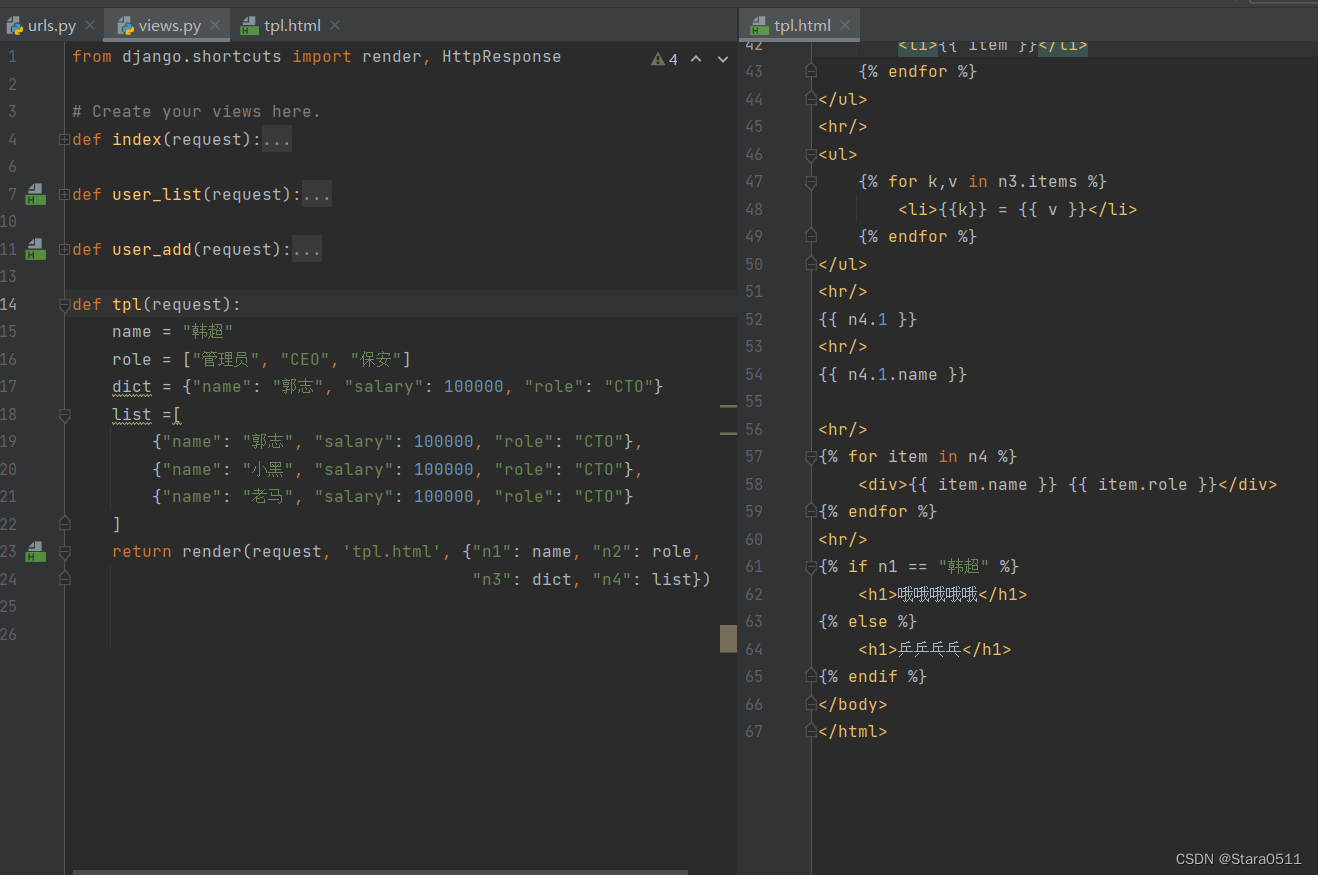
Task: Click folded ... placeholder after def user_add(request):
Action: (306, 249)
